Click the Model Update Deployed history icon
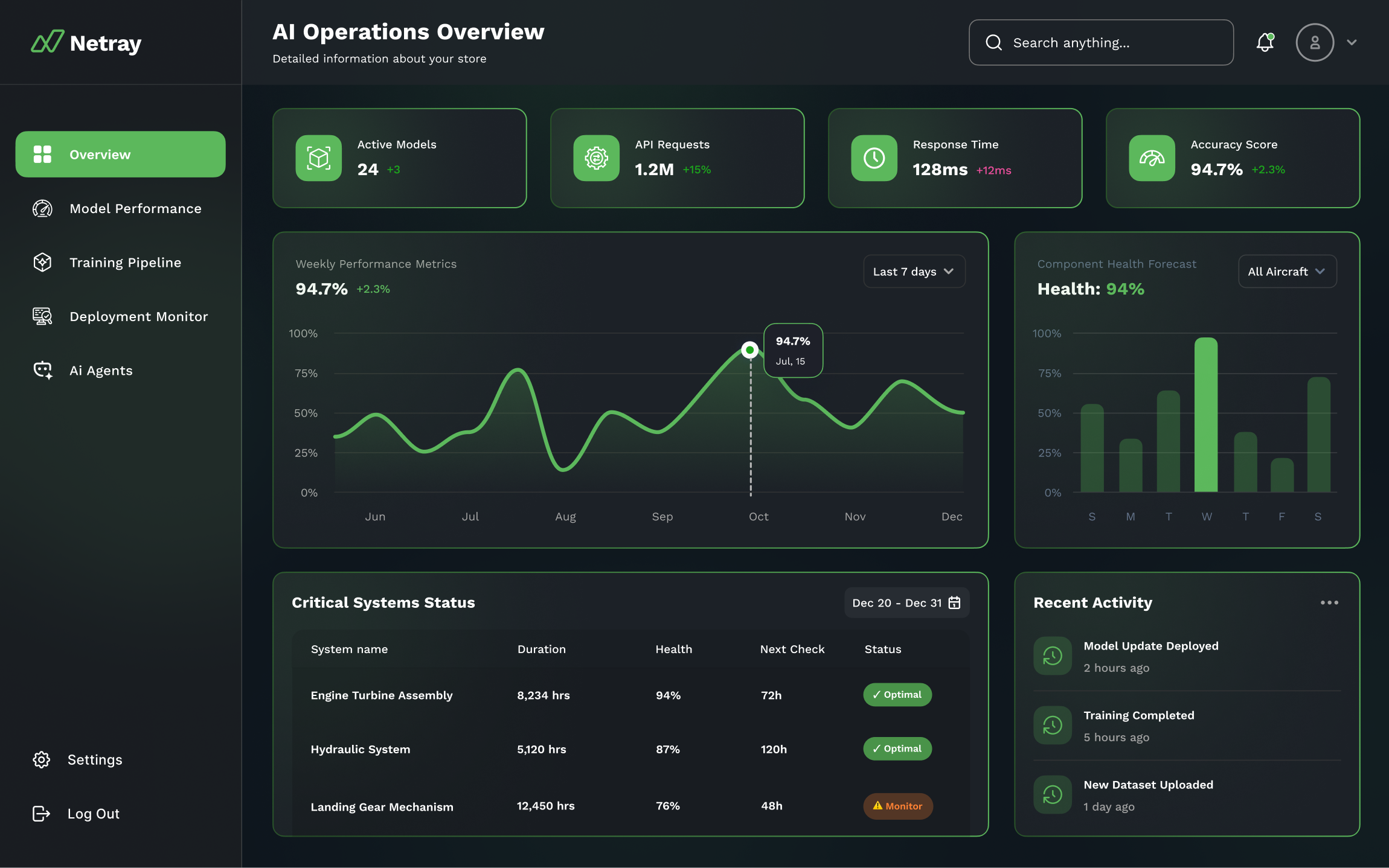This screenshot has height=868, width=1389. click(x=1053, y=656)
